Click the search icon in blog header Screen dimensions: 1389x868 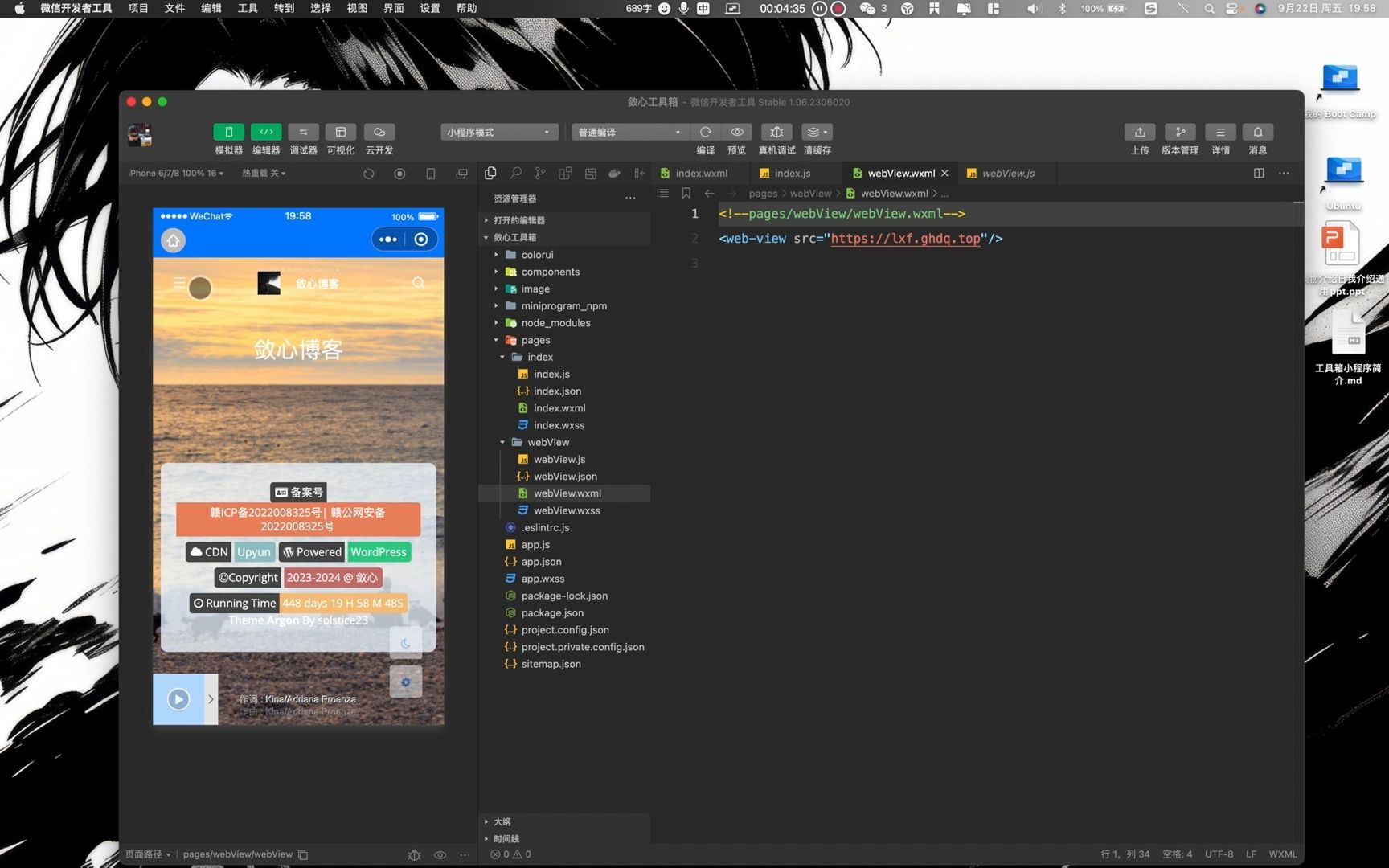coord(419,283)
